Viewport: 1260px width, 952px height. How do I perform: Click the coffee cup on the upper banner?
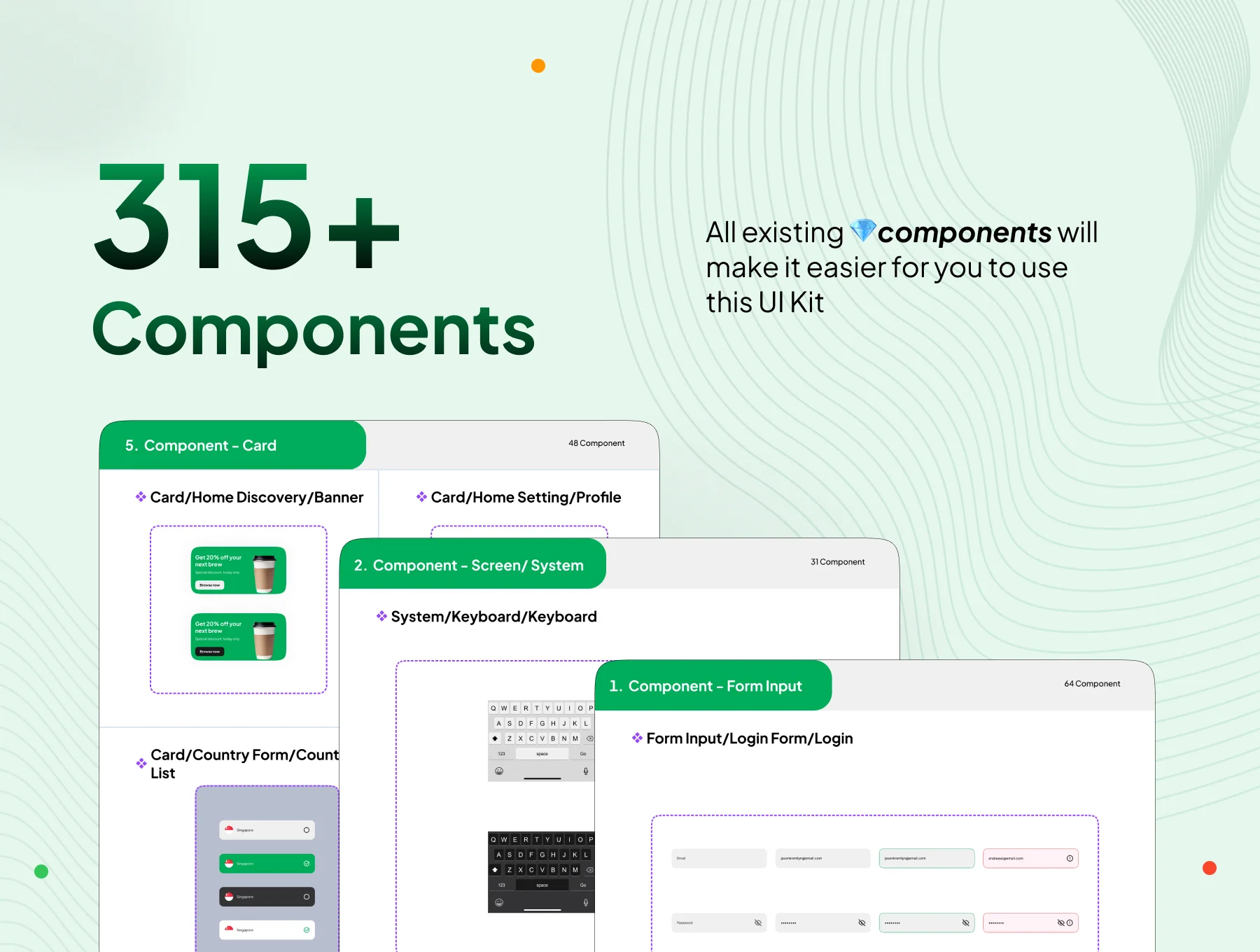tap(265, 573)
